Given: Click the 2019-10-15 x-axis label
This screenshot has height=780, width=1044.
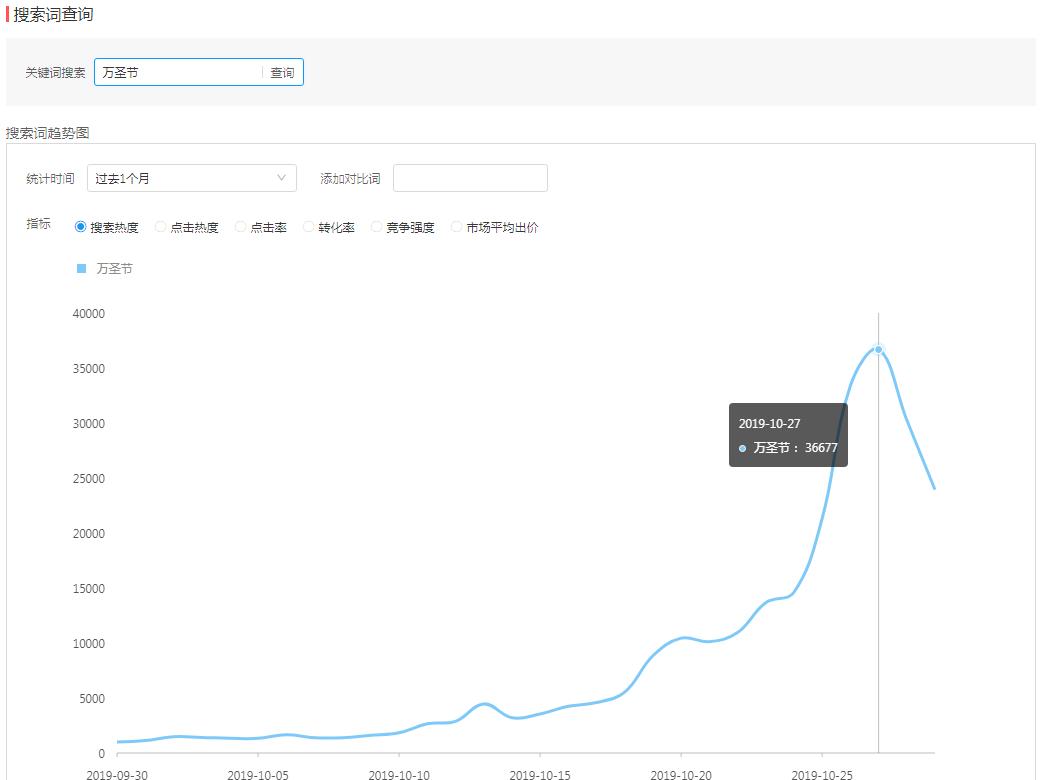Looking at the screenshot, I should pos(540,775).
